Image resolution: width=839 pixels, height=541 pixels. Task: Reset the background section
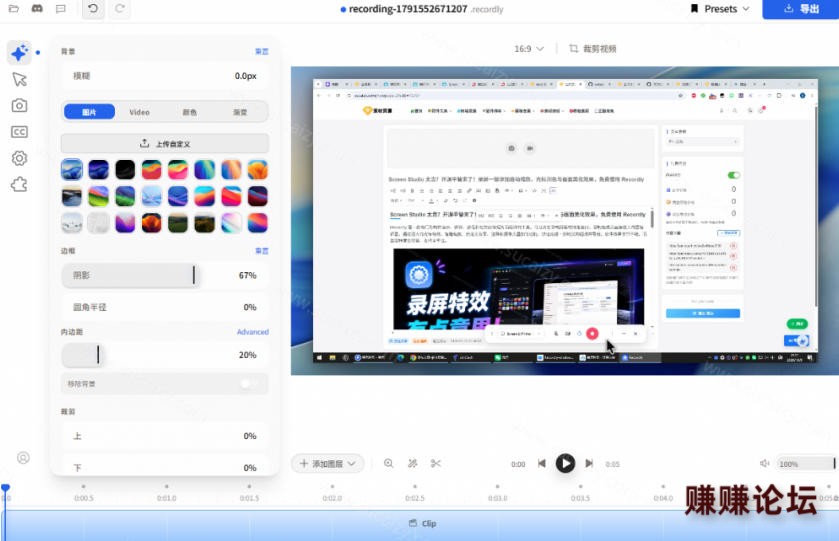point(262,51)
